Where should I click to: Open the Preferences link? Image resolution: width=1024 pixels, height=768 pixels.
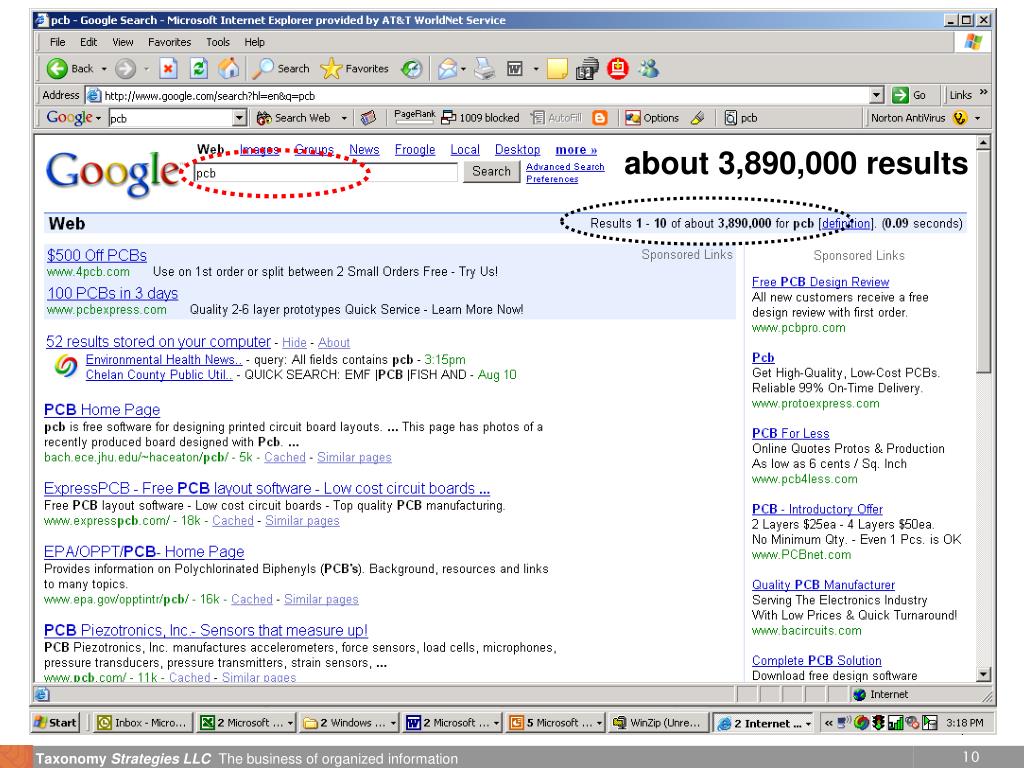(552, 179)
